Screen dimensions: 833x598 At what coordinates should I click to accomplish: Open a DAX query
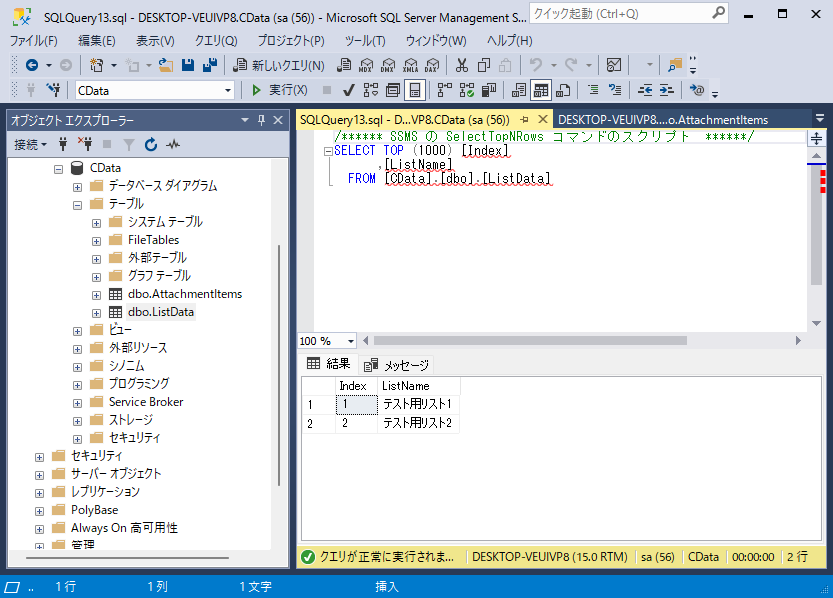pos(432,65)
